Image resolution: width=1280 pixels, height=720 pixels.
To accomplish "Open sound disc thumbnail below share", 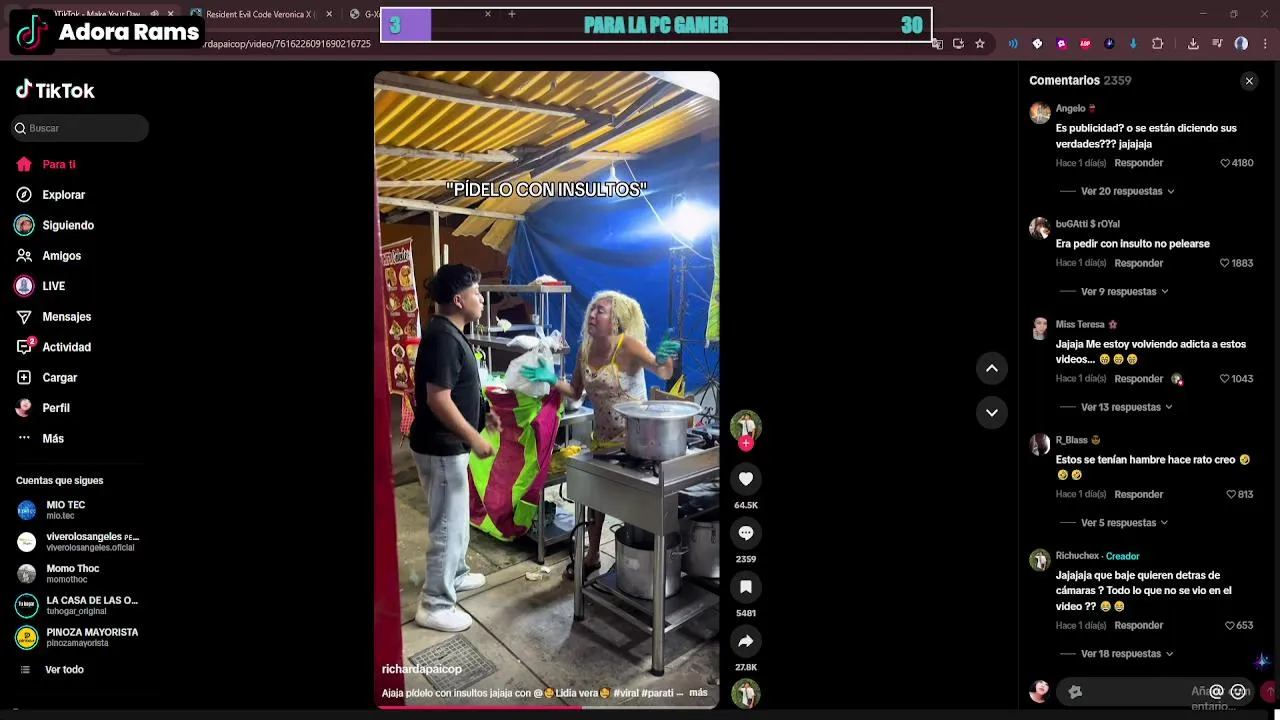I will click(x=745, y=693).
